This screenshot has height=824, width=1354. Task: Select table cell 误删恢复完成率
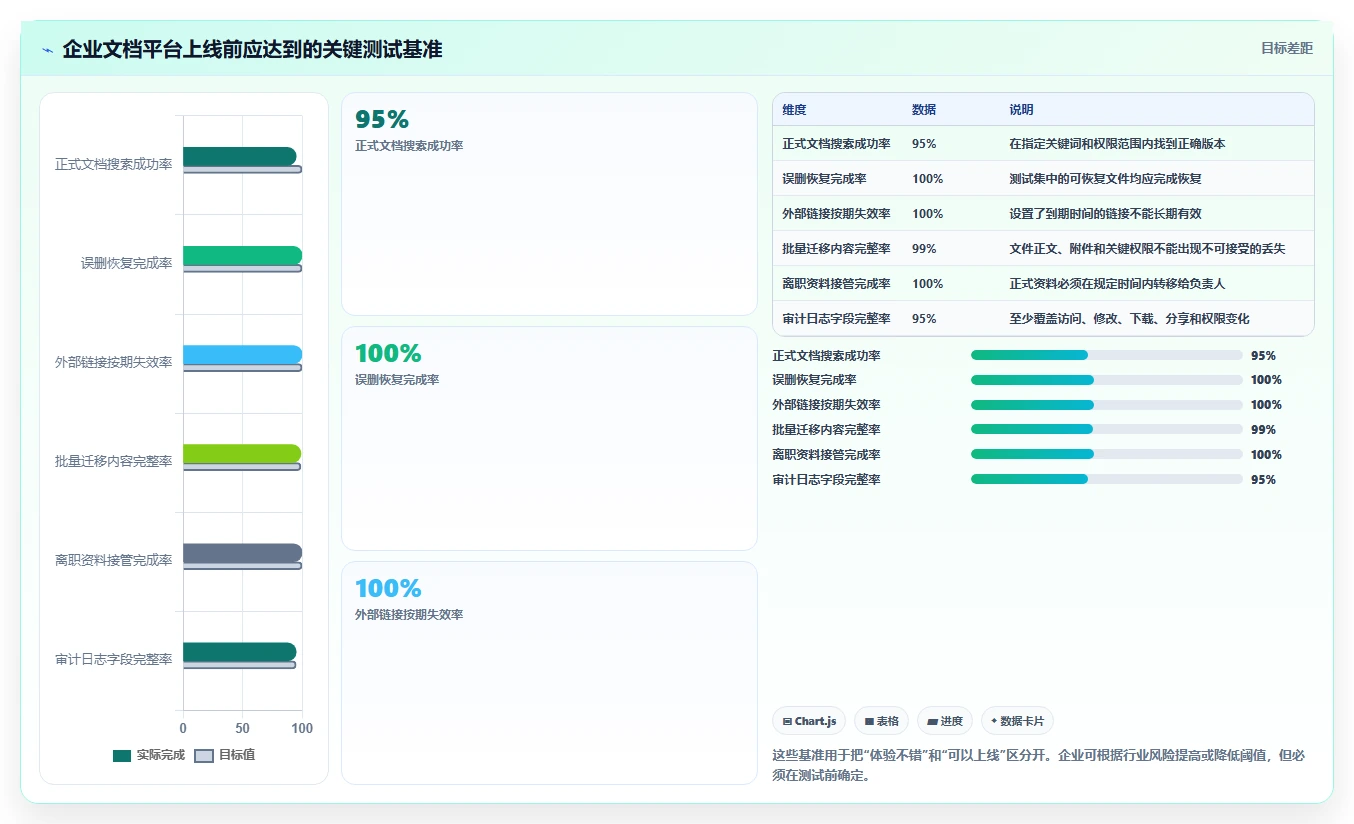824,179
